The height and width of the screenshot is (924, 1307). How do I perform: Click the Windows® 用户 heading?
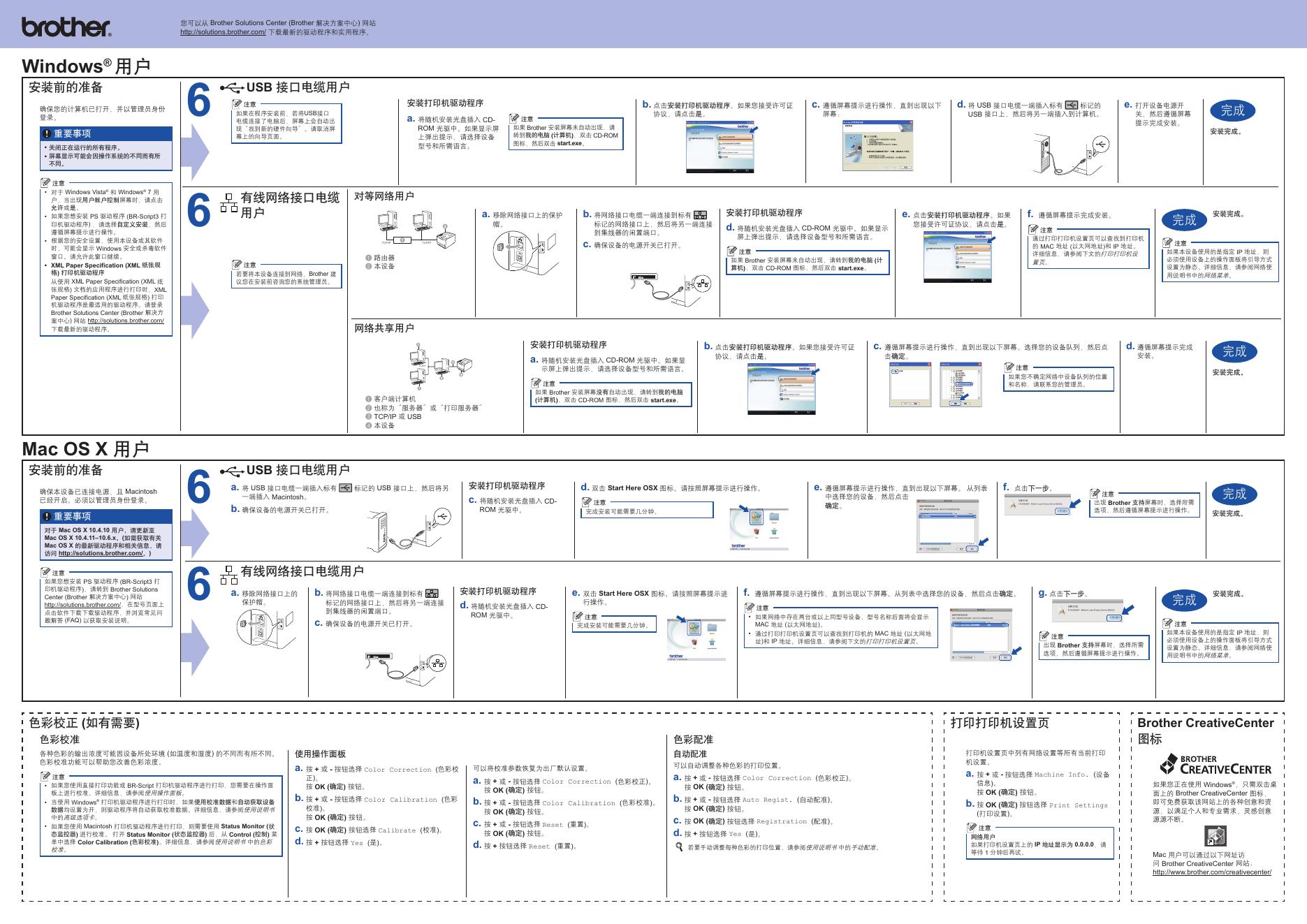(86, 66)
